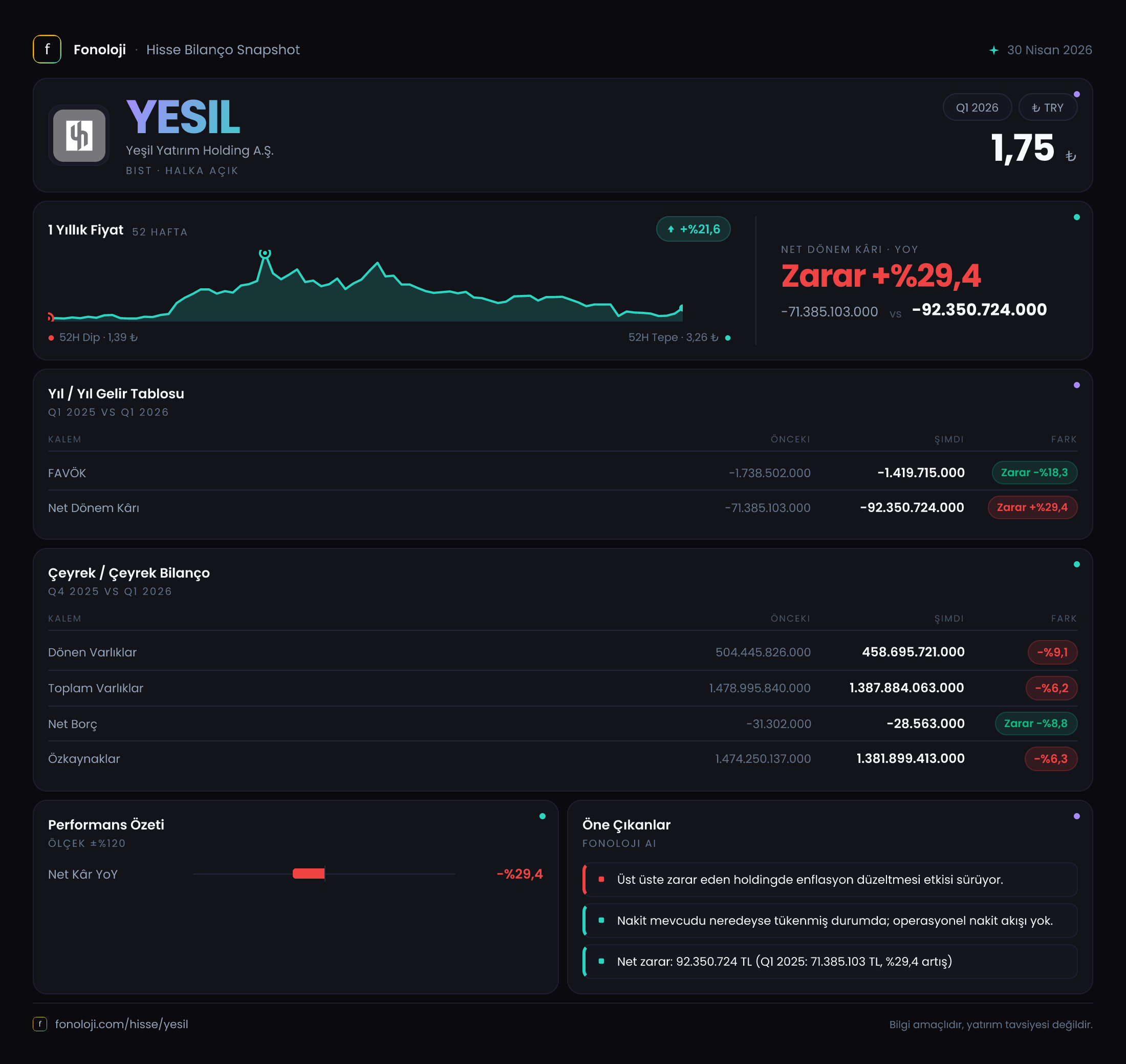The width and height of the screenshot is (1126, 1064).
Task: Click the 1 Yıllık Fiyat chart title
Action: click(x=85, y=230)
